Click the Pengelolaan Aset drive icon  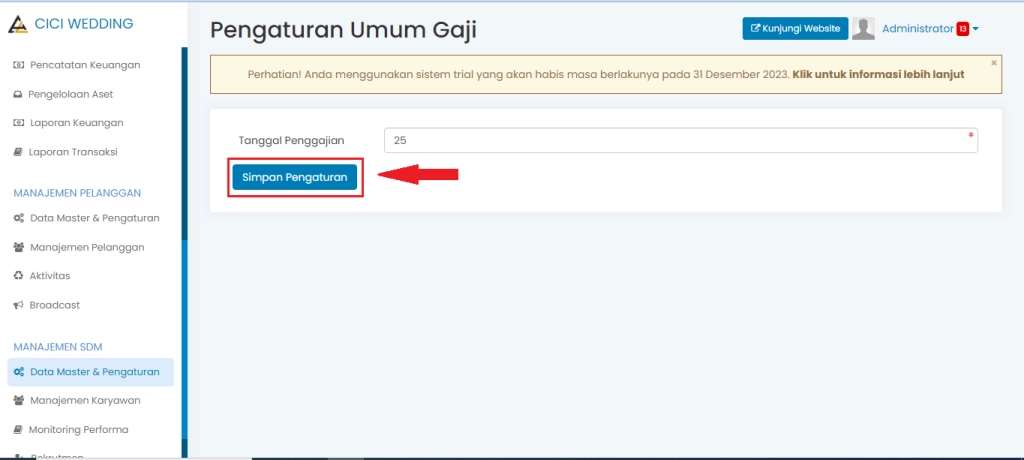point(18,94)
